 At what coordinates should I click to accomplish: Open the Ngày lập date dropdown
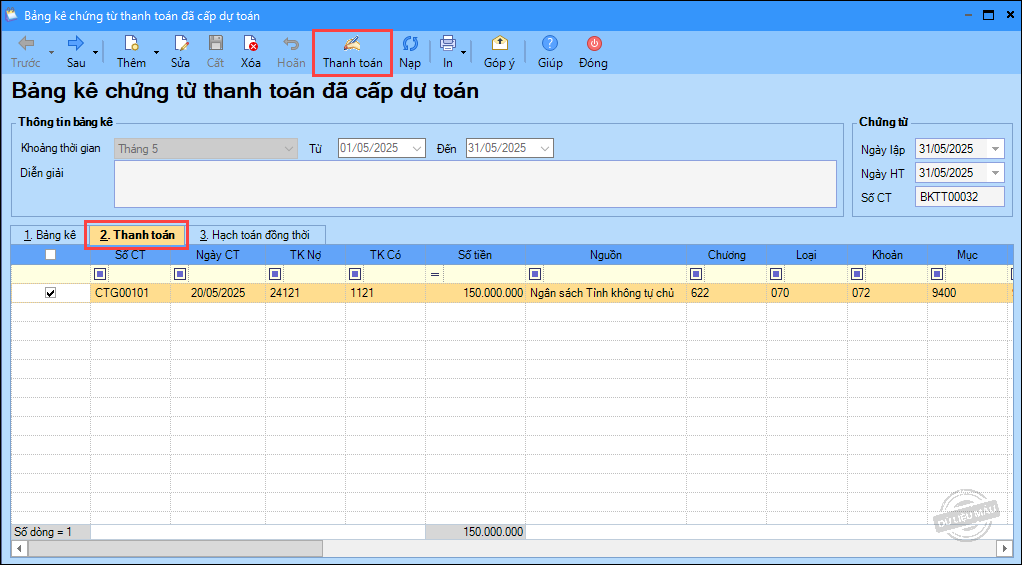click(x=995, y=149)
